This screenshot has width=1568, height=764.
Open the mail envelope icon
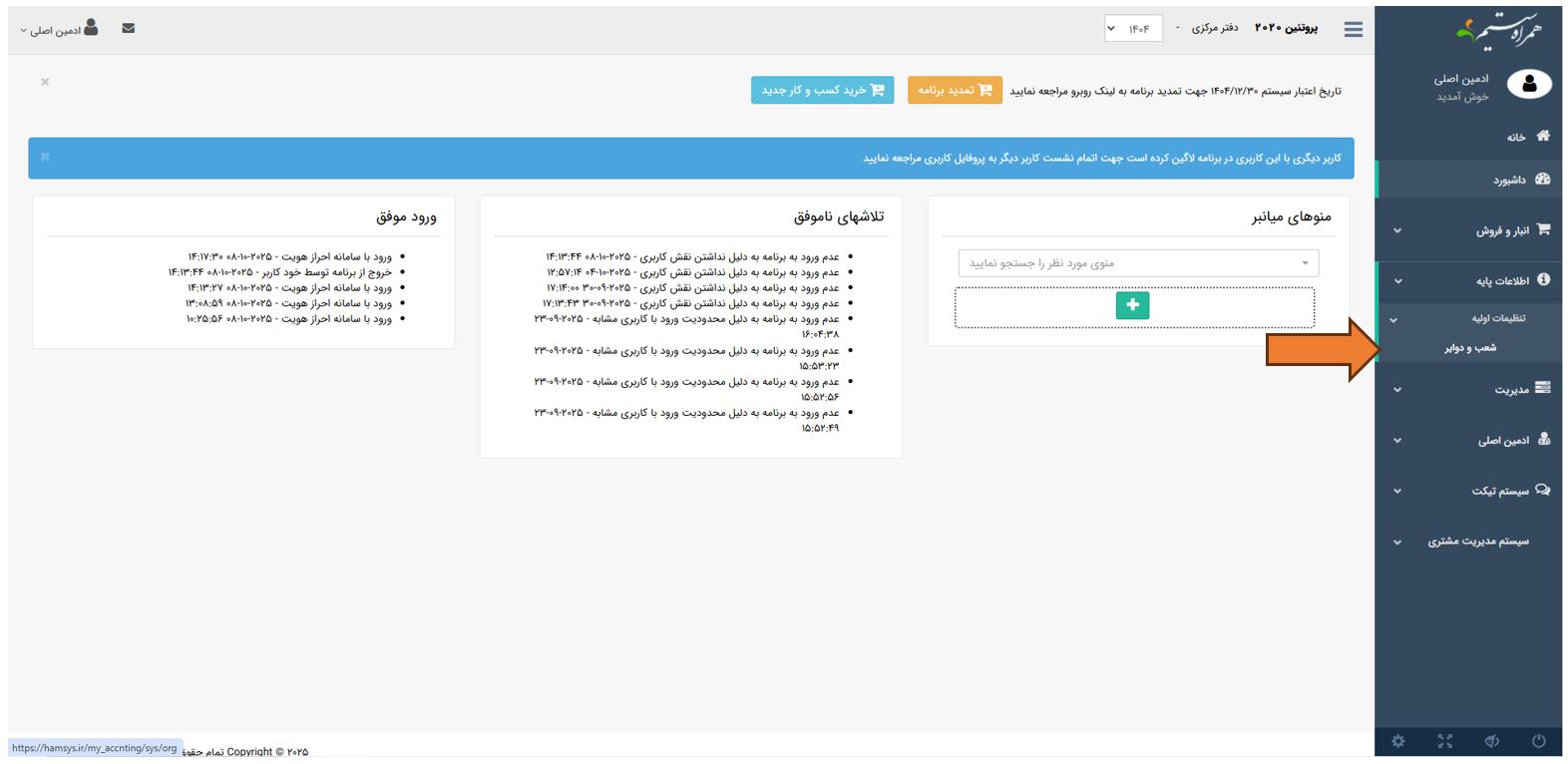(x=128, y=29)
